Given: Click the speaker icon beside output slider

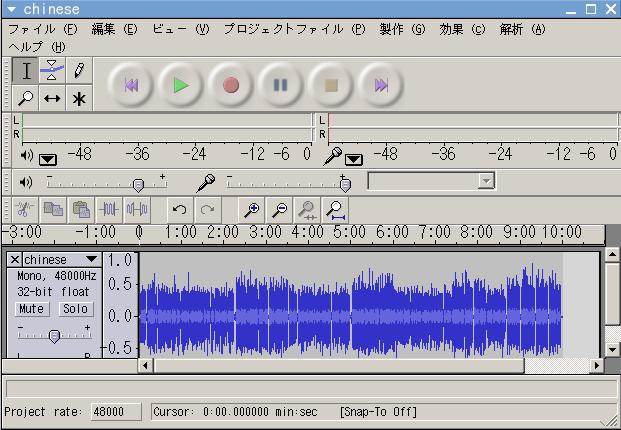Looking at the screenshot, I should pyautogui.click(x=26, y=182).
